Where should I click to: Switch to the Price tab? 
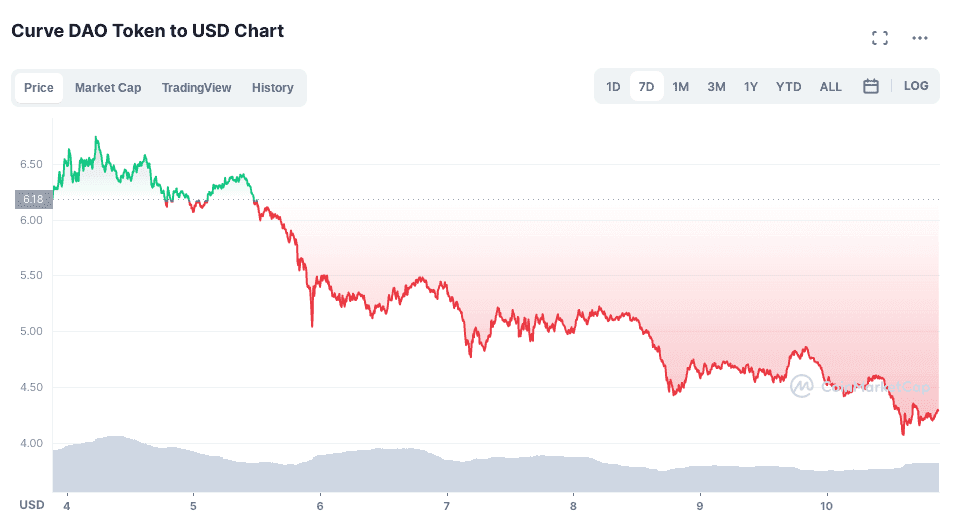(39, 88)
